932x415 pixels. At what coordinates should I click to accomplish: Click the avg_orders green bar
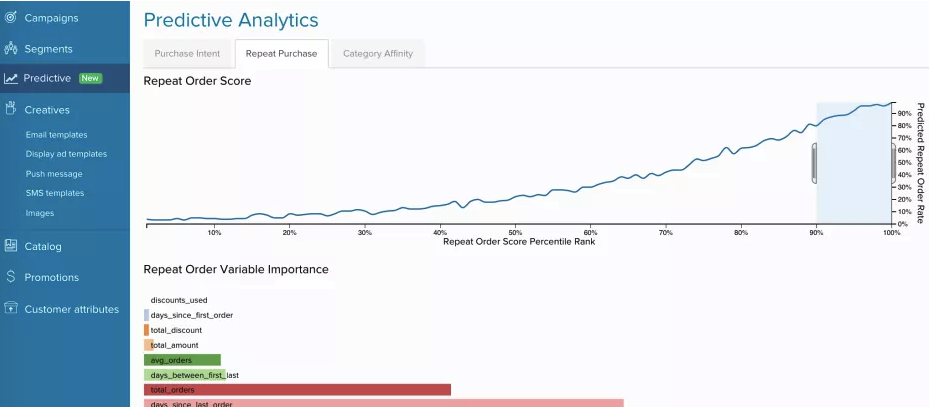coord(182,360)
